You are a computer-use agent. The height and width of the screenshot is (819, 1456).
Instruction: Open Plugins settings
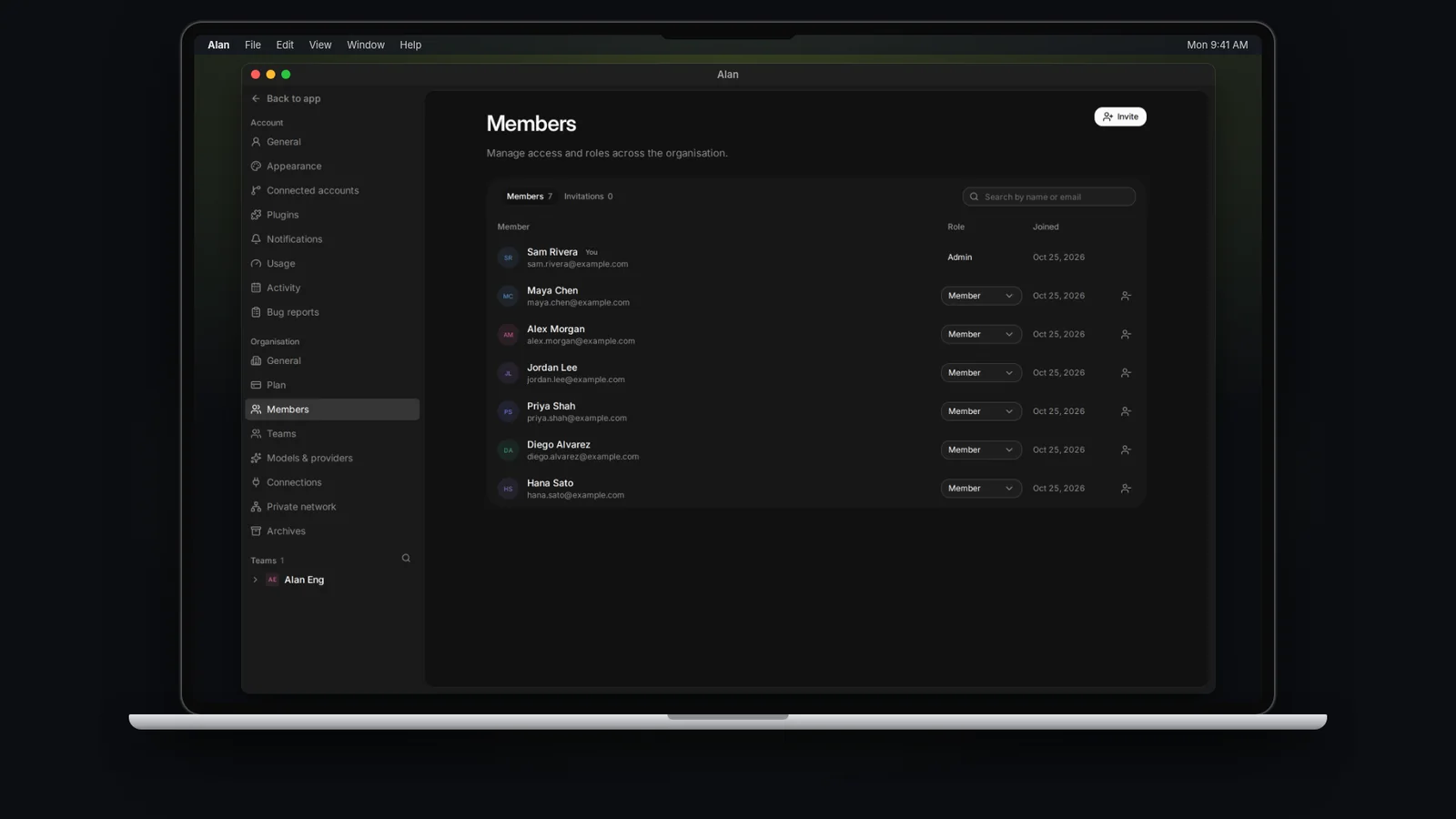[x=332, y=215]
